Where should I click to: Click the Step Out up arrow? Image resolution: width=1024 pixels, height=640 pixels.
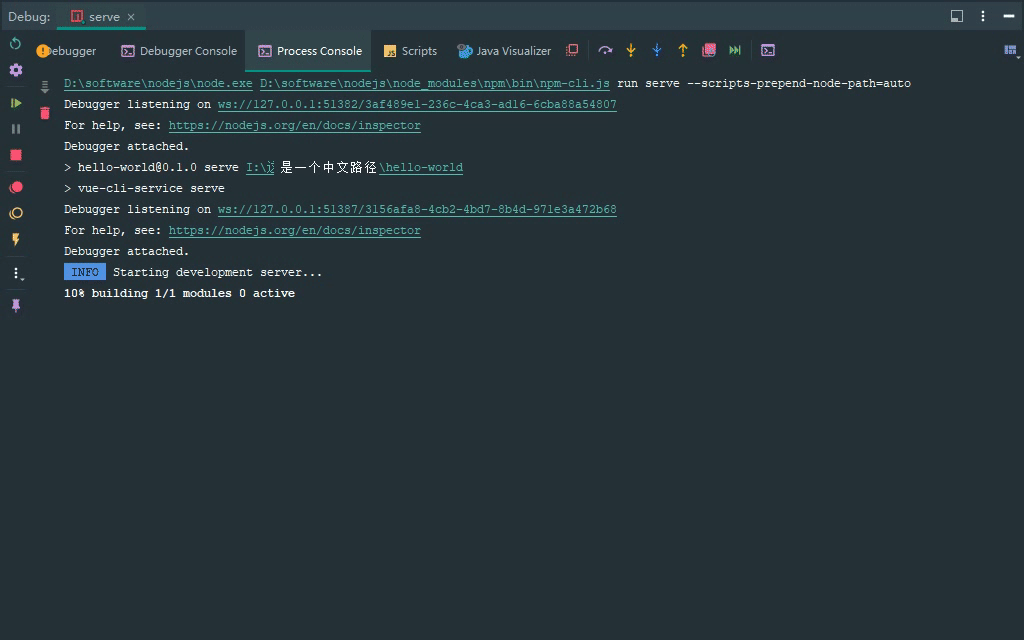pos(683,50)
